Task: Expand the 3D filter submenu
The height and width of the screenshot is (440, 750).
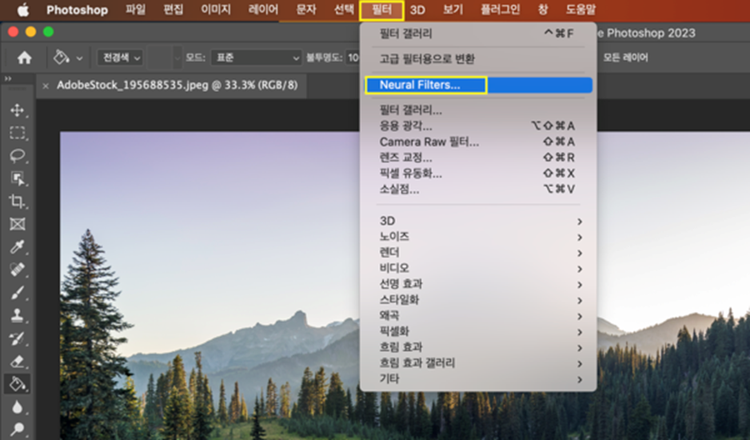Action: point(478,221)
